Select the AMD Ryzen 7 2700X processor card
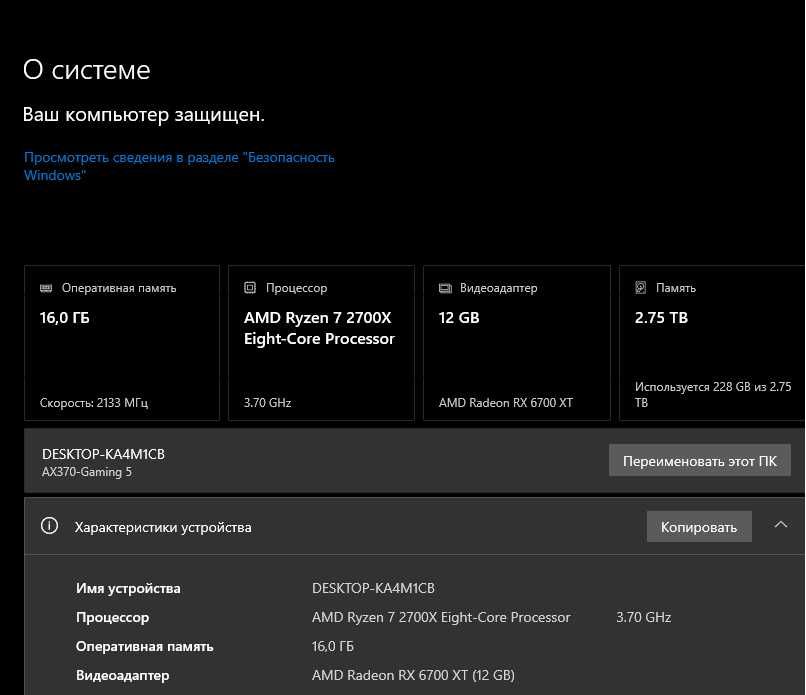The image size is (806, 695). [x=321, y=343]
